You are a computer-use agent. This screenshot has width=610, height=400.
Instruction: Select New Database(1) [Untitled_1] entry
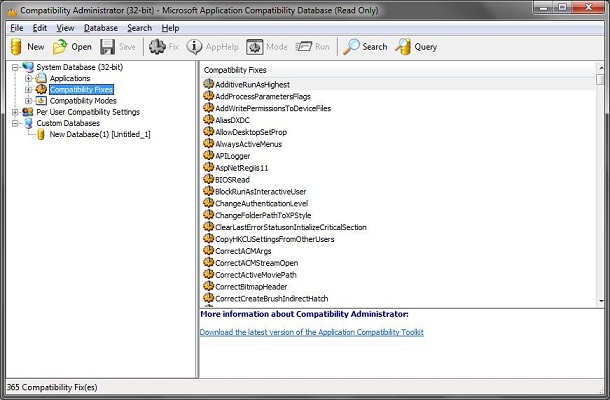(100, 135)
